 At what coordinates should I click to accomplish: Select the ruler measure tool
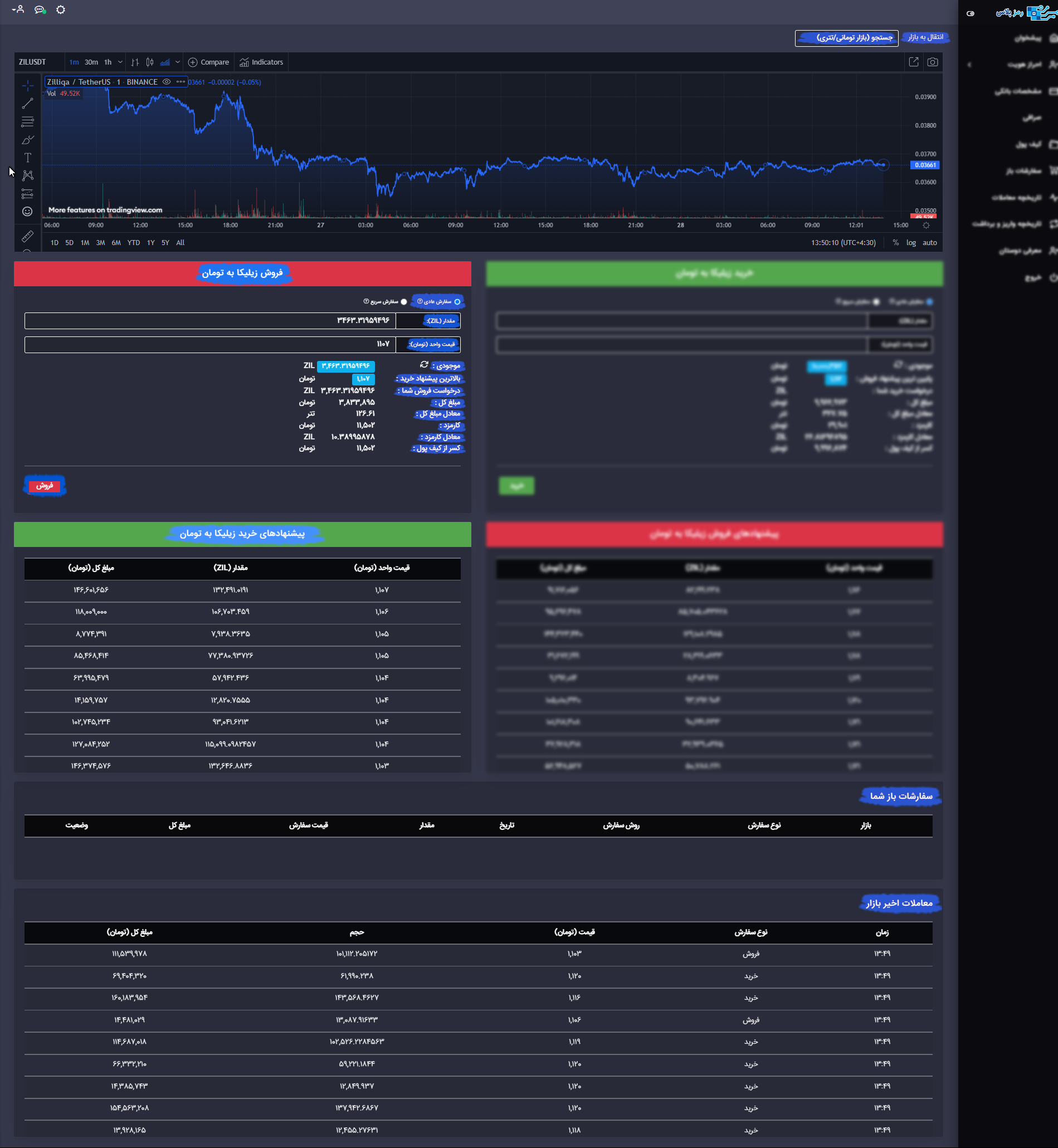(x=27, y=236)
